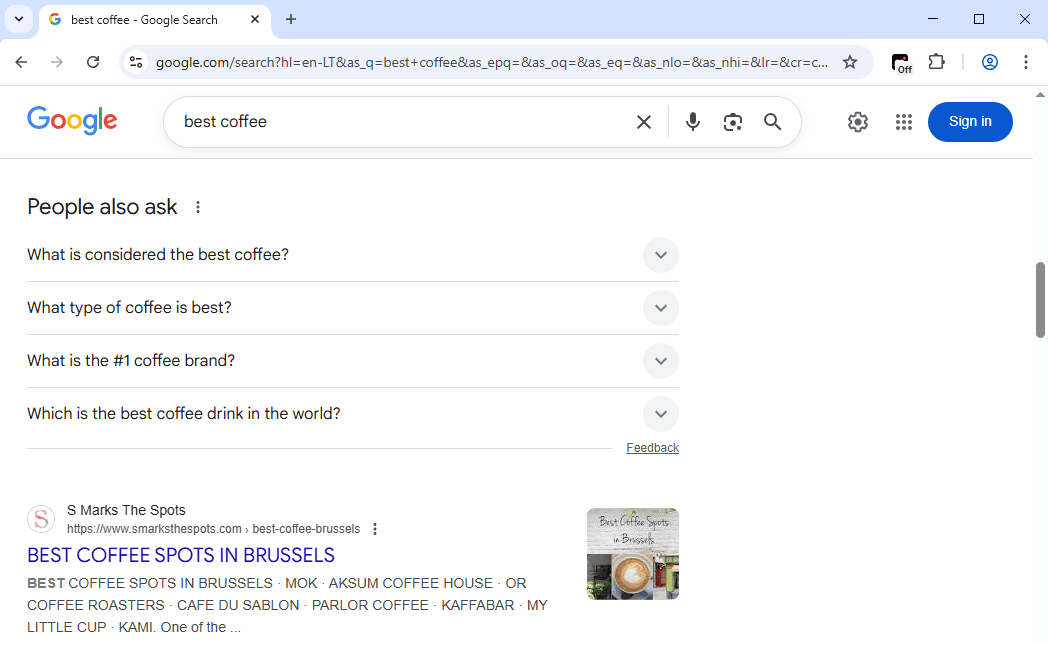Open the Chrome extensions puzzle icon
The image size is (1048, 645).
(937, 62)
